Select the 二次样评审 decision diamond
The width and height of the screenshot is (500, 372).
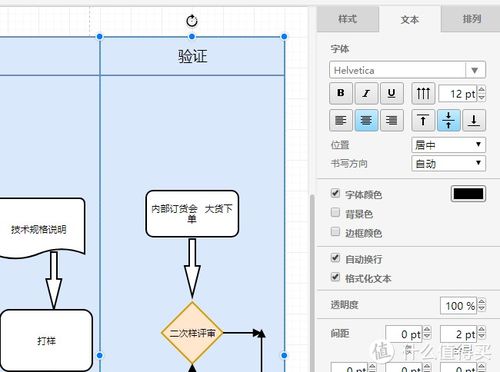point(192,333)
